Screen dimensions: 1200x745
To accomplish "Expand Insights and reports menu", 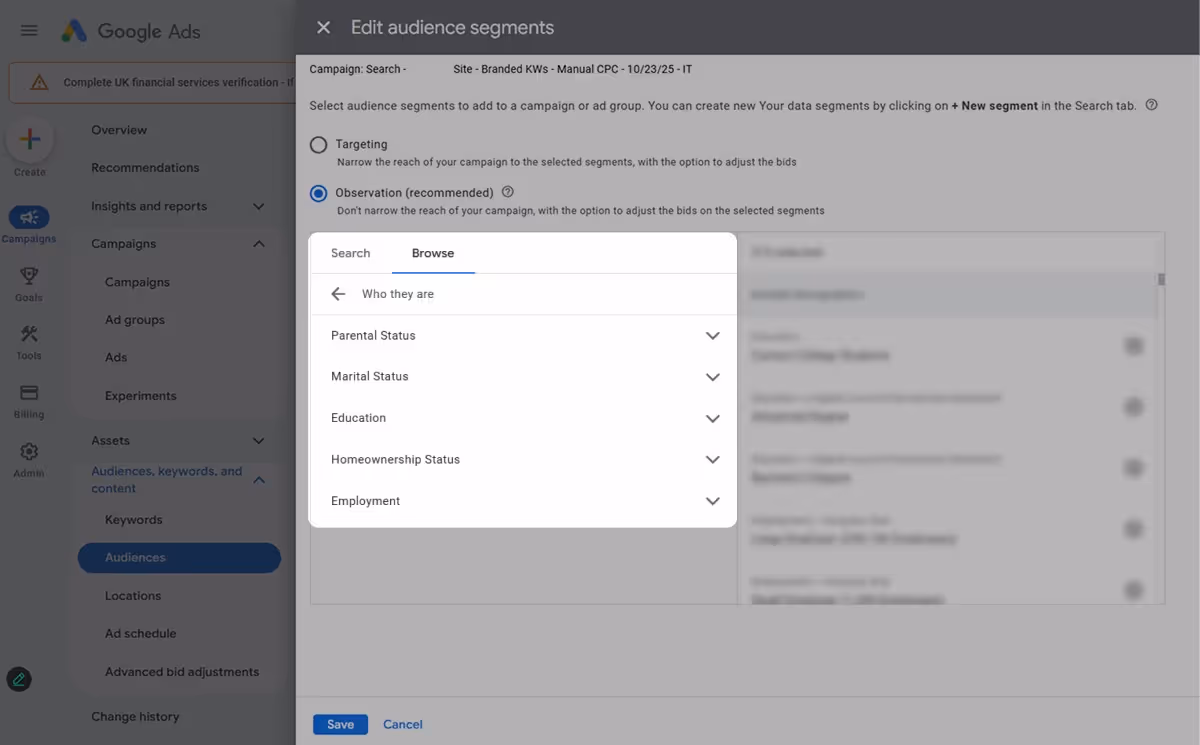I will pos(258,206).
